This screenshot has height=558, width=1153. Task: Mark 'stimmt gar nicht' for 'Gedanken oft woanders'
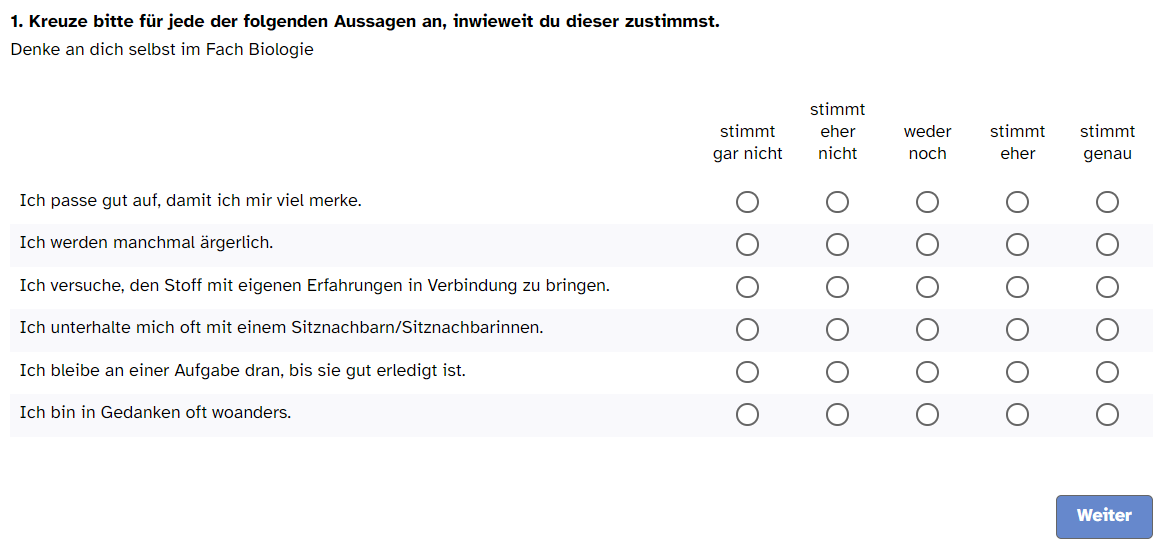(x=747, y=415)
